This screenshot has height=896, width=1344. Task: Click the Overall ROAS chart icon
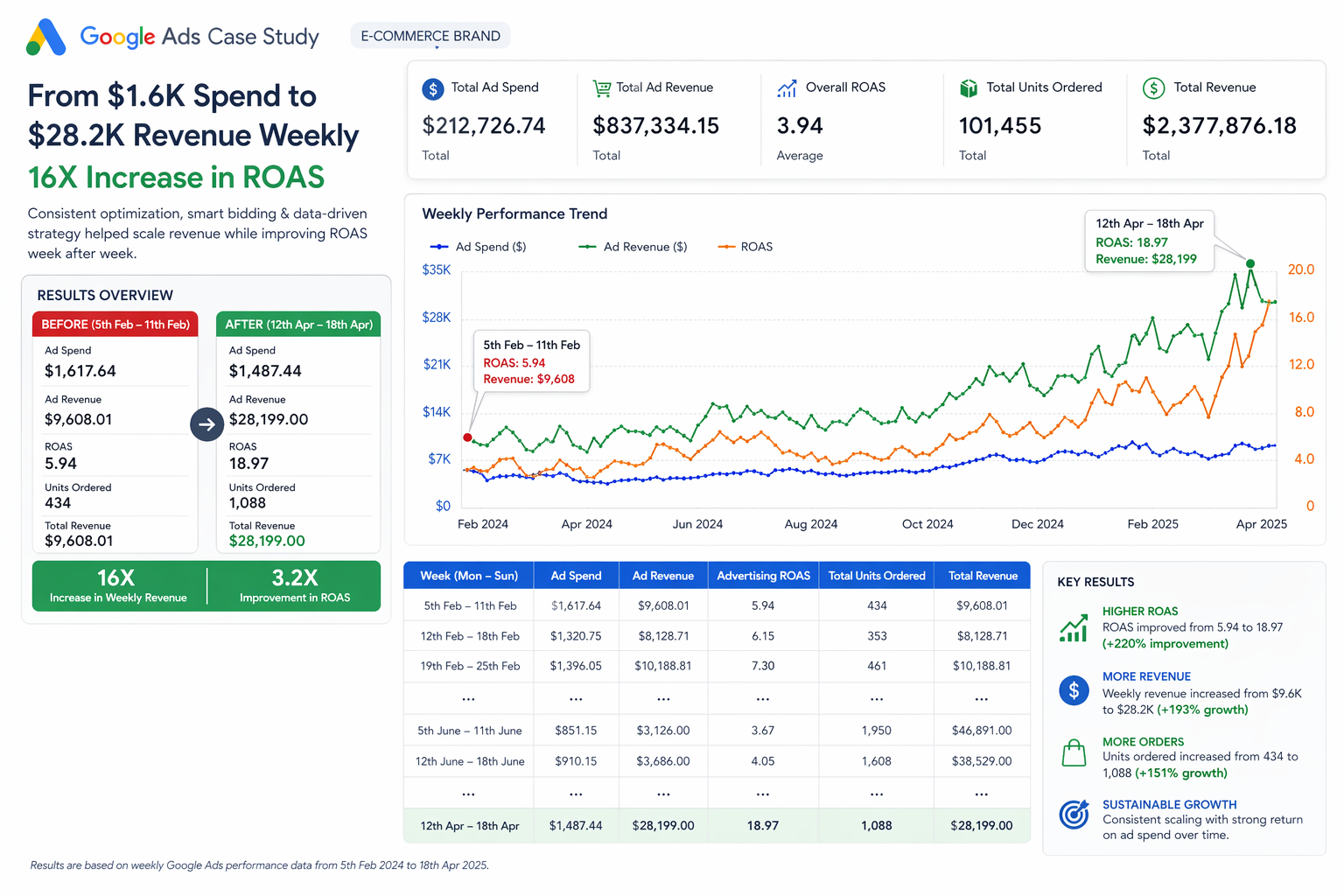787,88
